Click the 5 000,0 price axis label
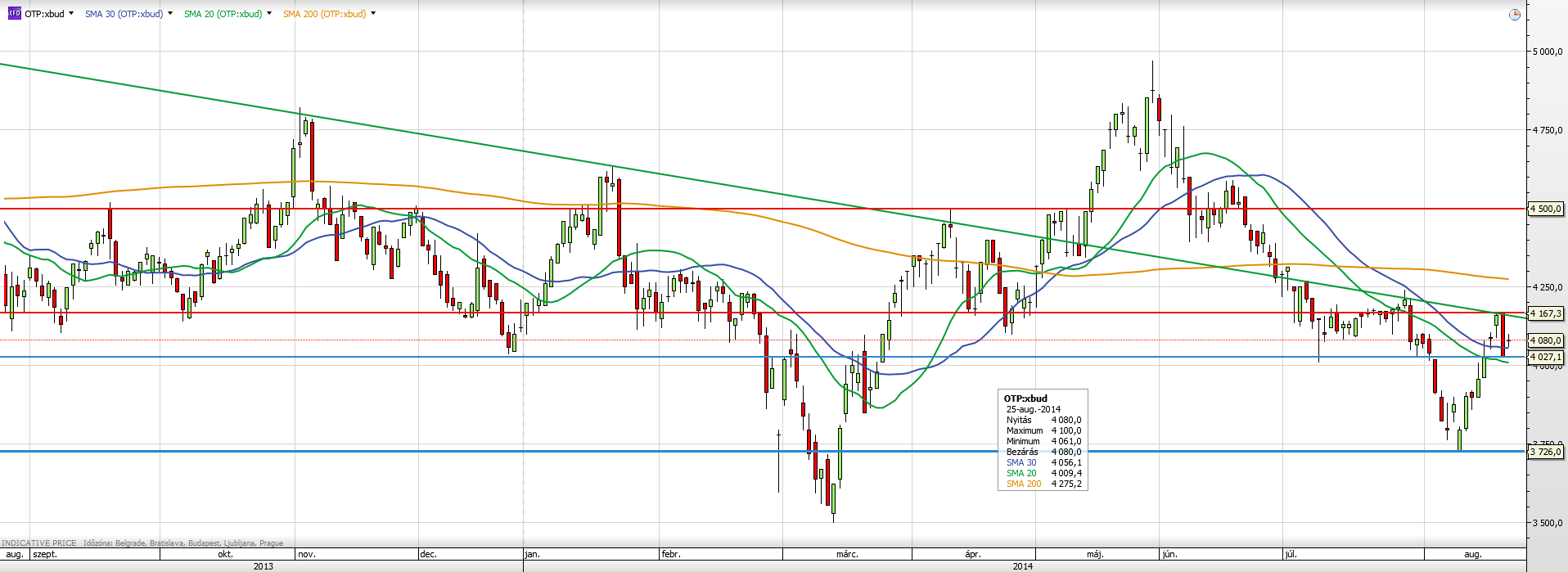Image resolution: width=1568 pixels, height=572 pixels. [1548, 52]
